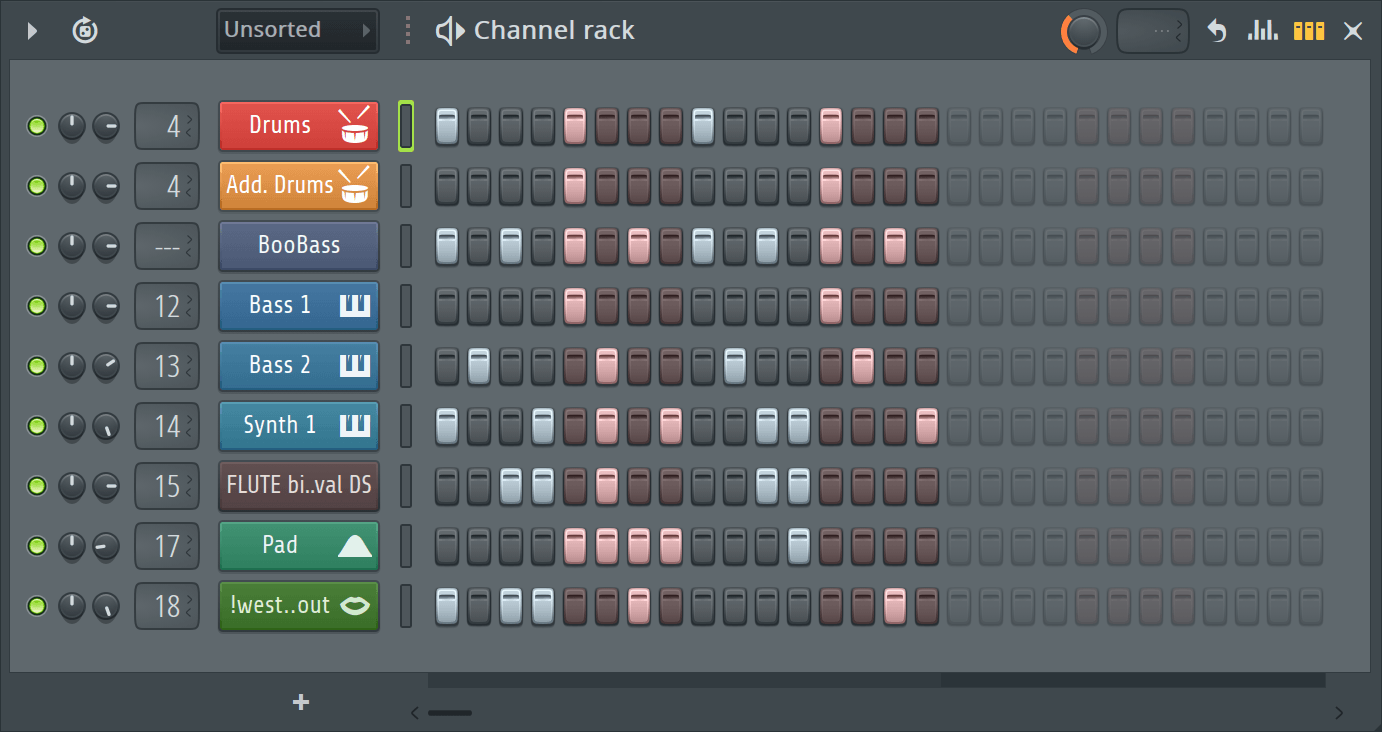Click the right scroll arrow at bottom

point(1339,713)
